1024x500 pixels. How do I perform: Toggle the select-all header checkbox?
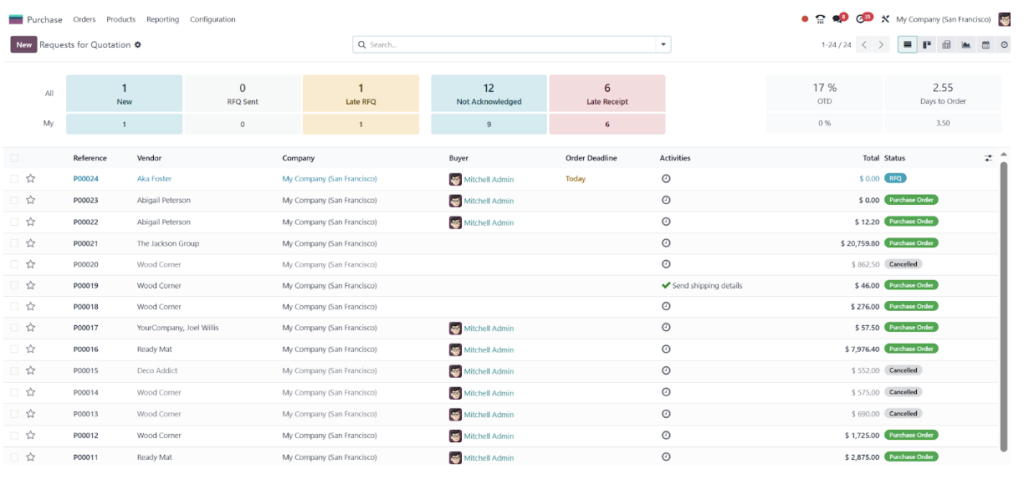click(x=14, y=158)
